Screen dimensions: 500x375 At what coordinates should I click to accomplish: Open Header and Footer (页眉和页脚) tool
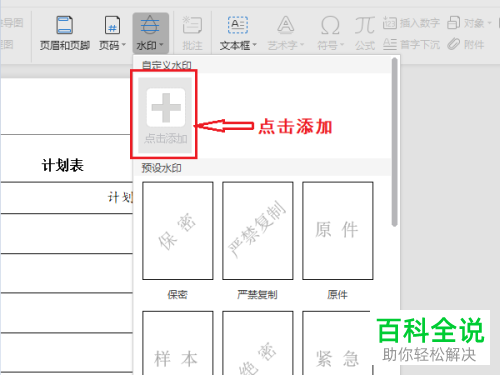[65, 33]
